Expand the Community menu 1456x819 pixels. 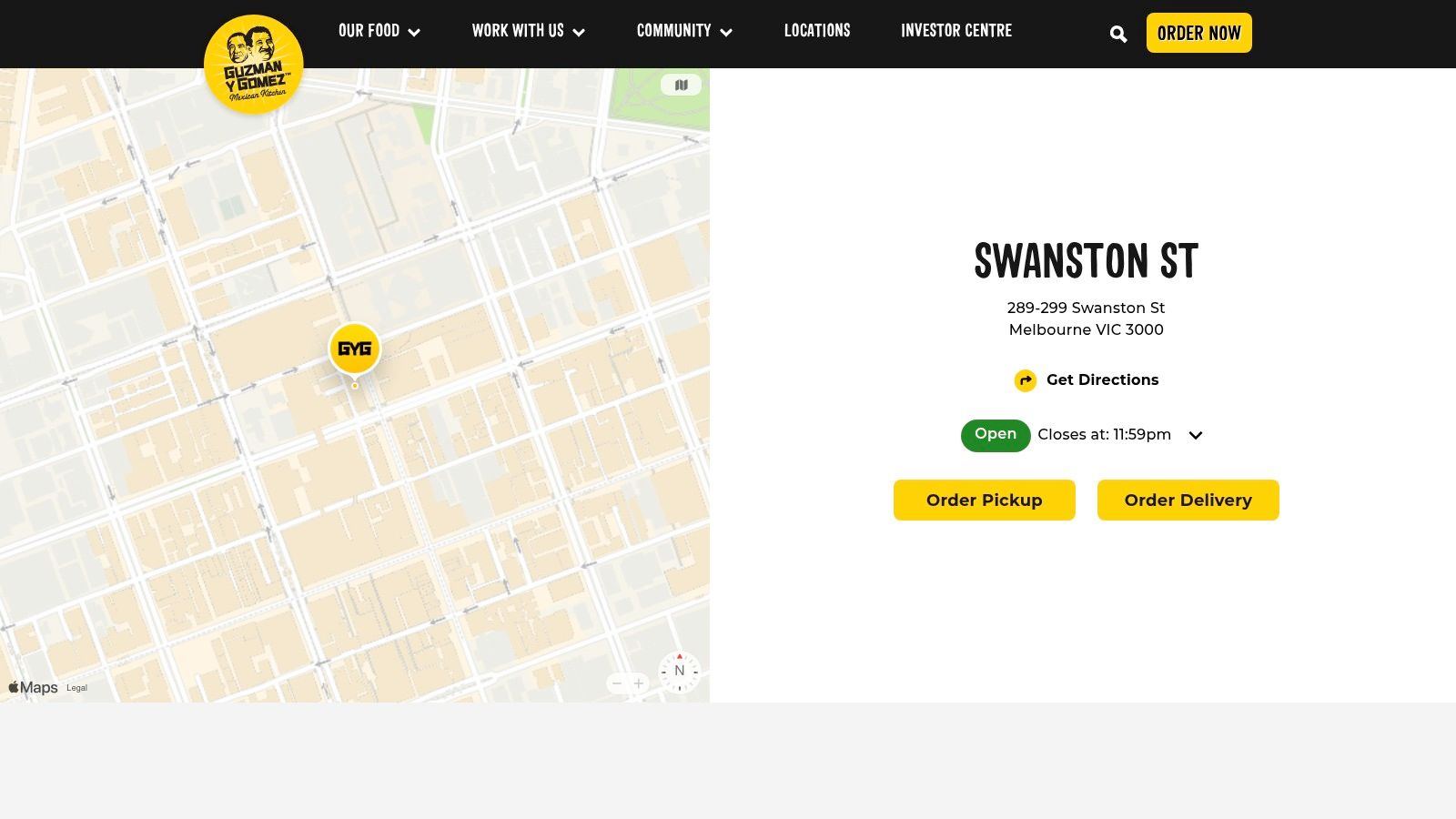pyautogui.click(x=684, y=31)
